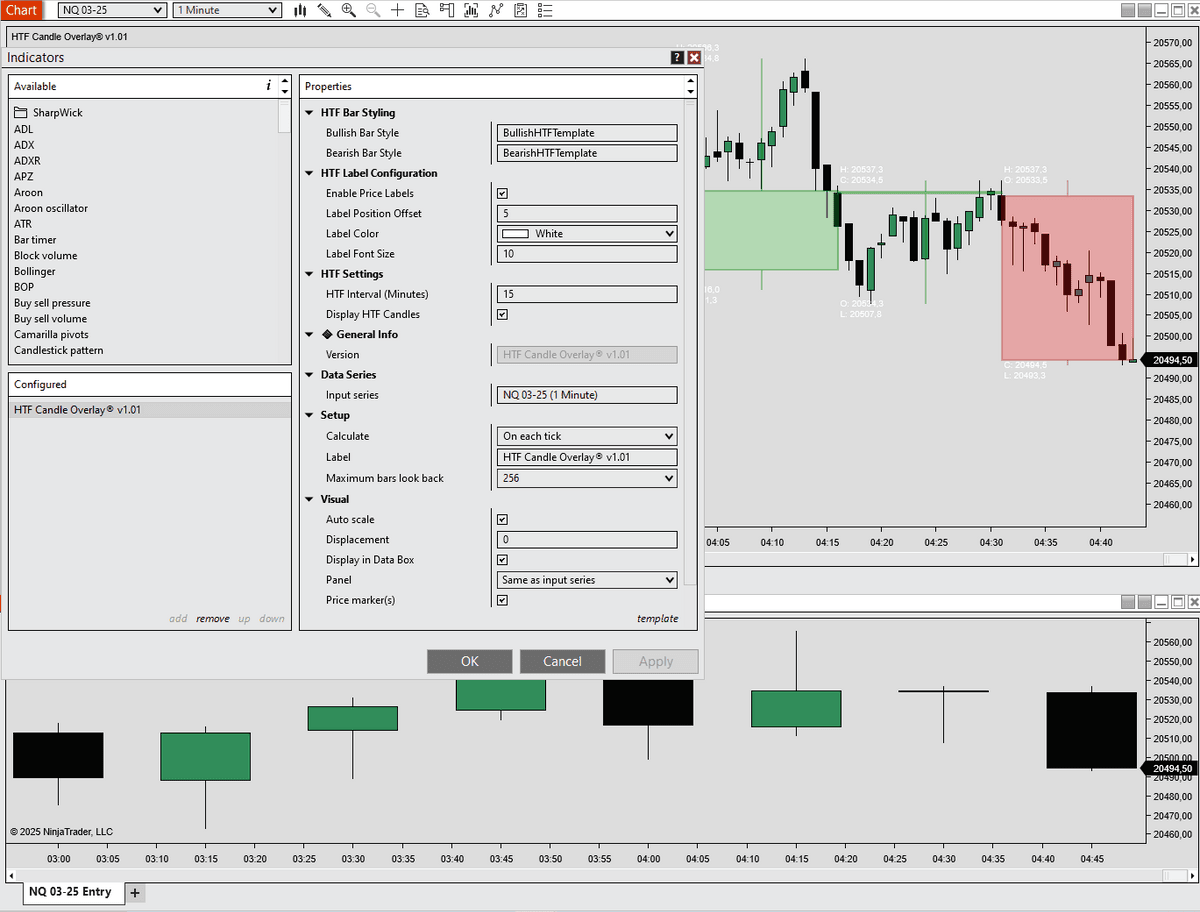Image resolution: width=1200 pixels, height=912 pixels.
Task: Open the Data Box icon
Action: [x=422, y=10]
